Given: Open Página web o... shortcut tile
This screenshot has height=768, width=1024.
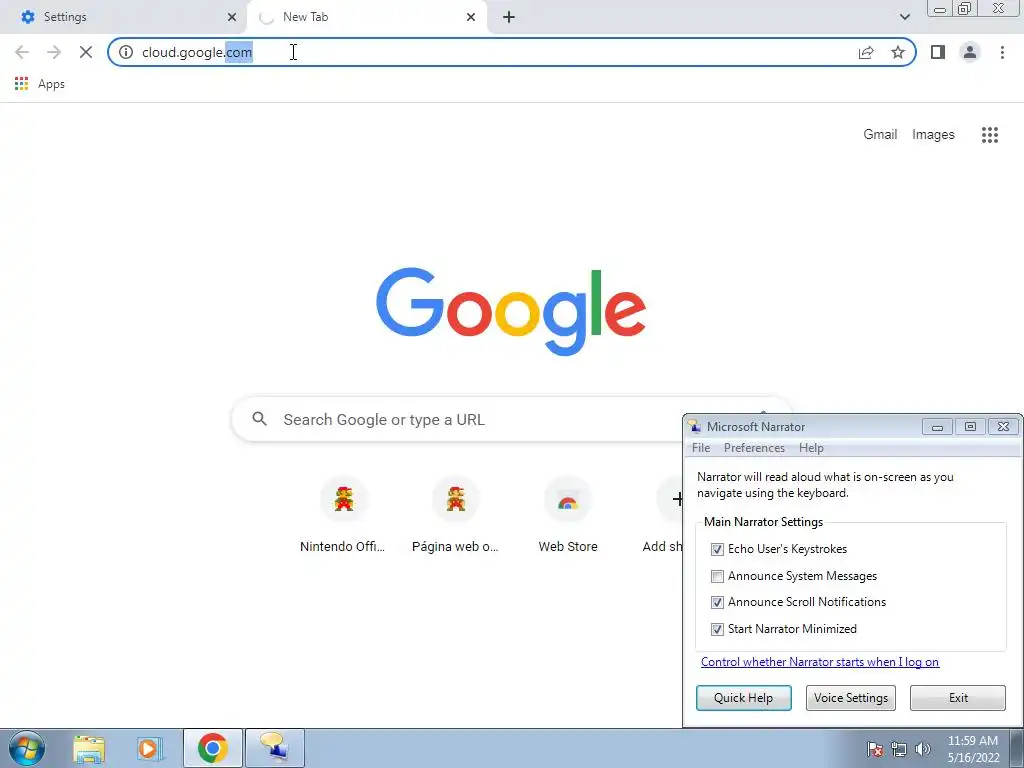Looking at the screenshot, I should pos(455,516).
